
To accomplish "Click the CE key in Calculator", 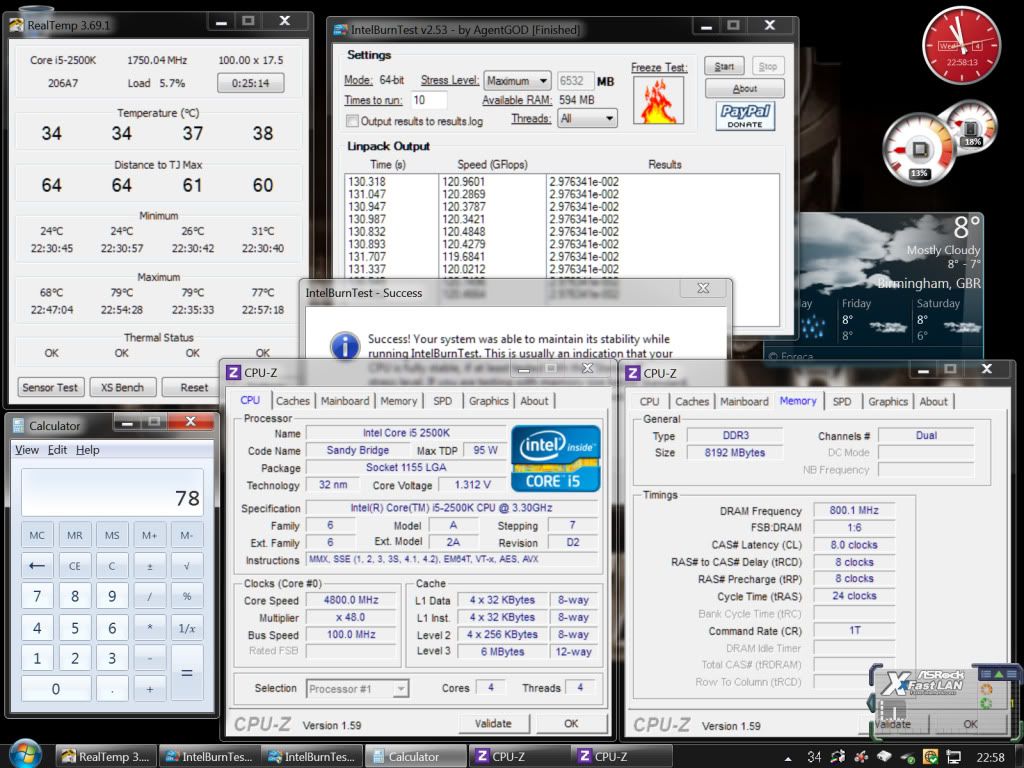I will [74, 566].
